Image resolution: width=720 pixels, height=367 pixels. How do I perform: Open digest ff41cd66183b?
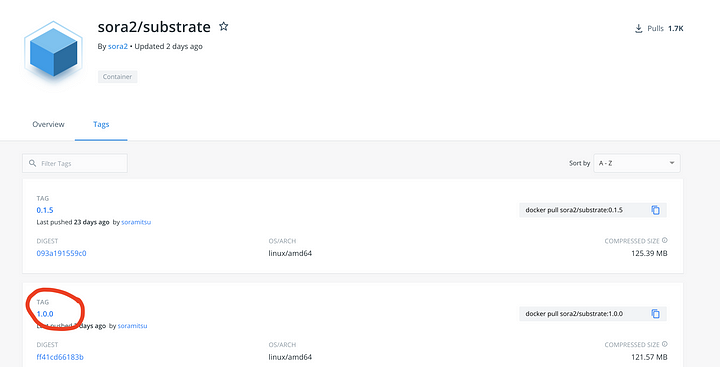[60, 357]
